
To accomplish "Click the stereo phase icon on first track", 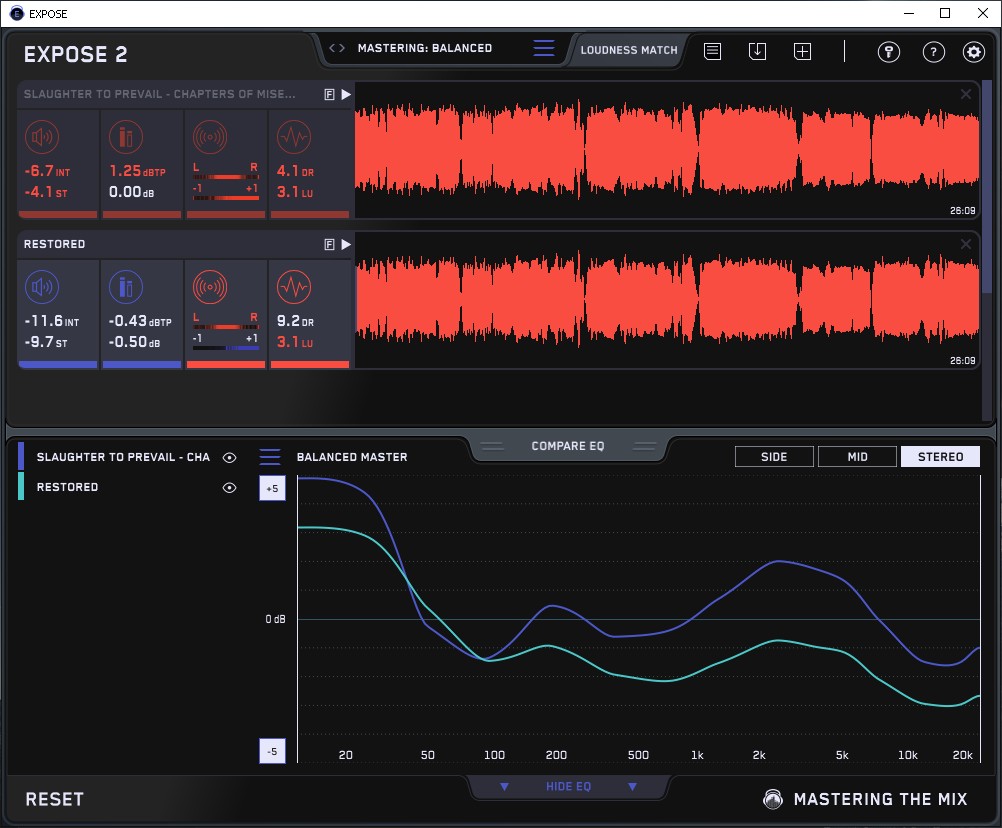I will click(x=209, y=138).
